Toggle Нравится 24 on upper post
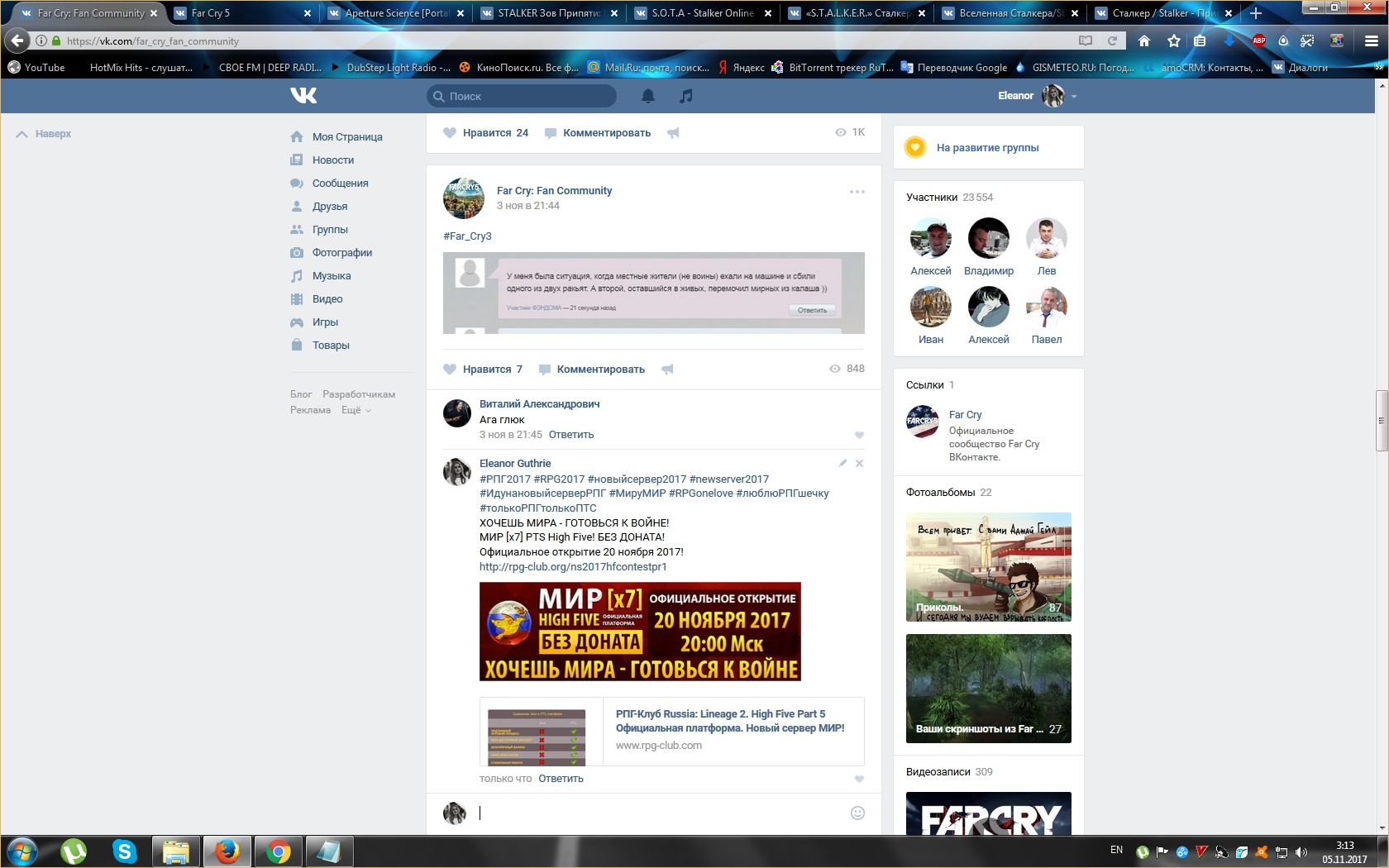 [486, 132]
